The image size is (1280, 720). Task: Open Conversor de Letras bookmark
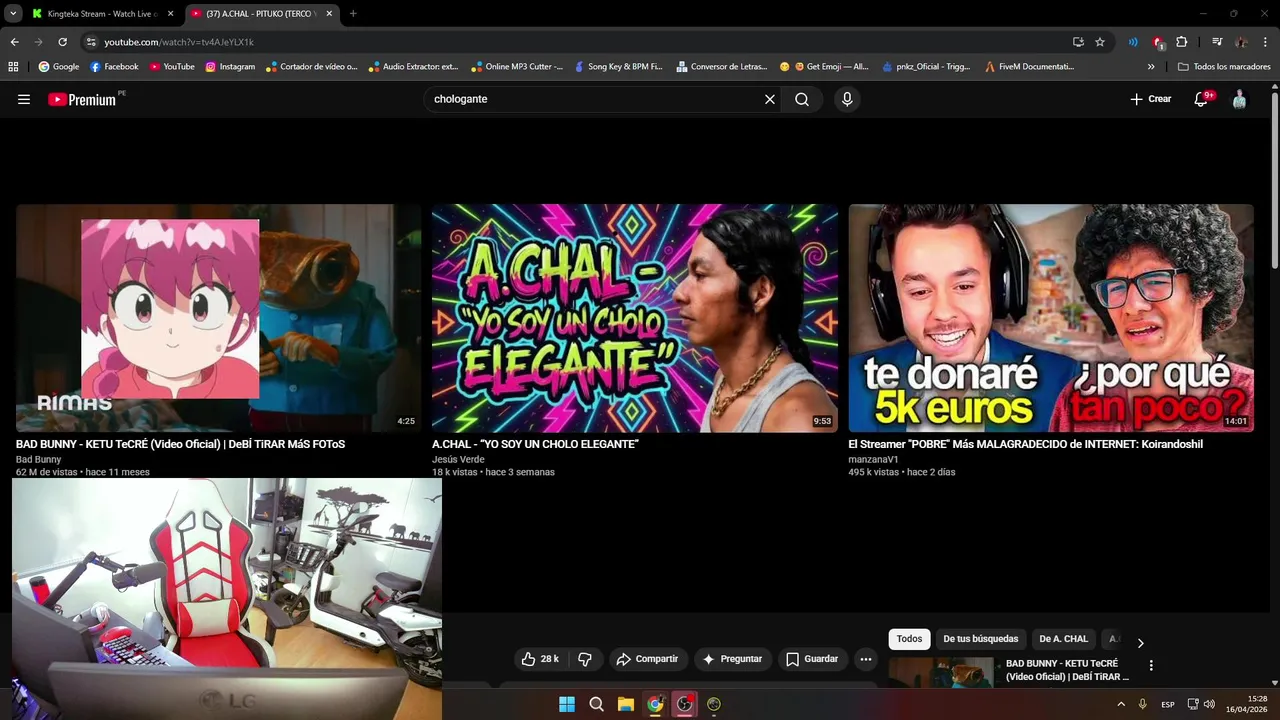coord(722,67)
